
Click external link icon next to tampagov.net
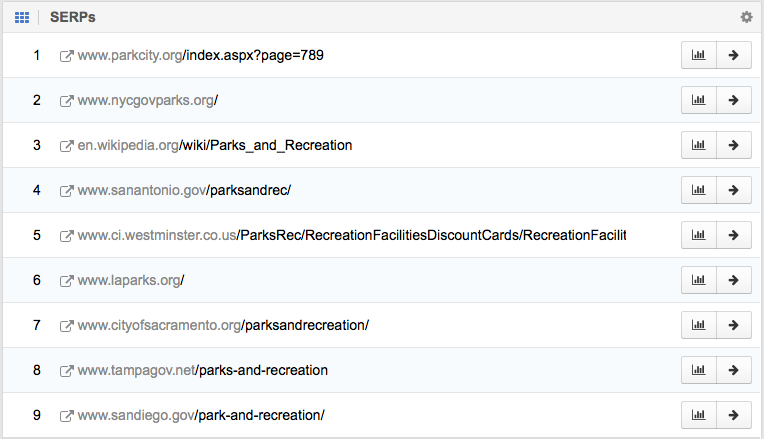point(67,370)
